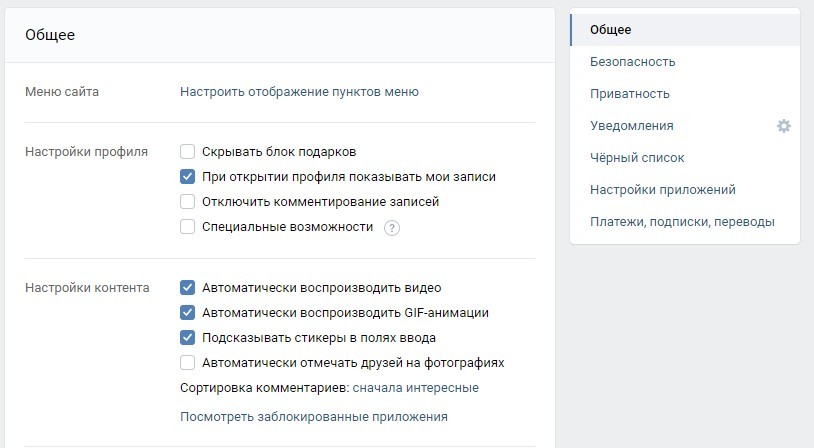Select Общее settings tab
The width and height of the screenshot is (814, 448).
[610, 30]
